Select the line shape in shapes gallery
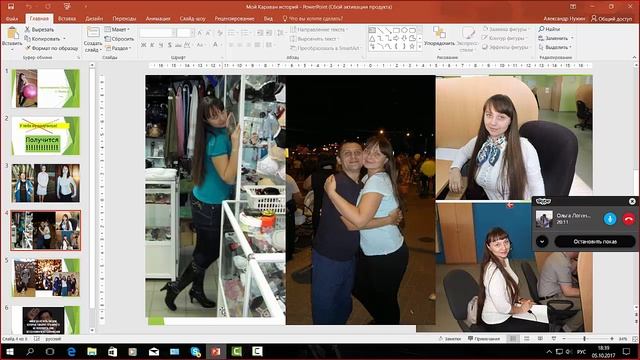Viewport: 640px width, 360px height. tap(380, 30)
